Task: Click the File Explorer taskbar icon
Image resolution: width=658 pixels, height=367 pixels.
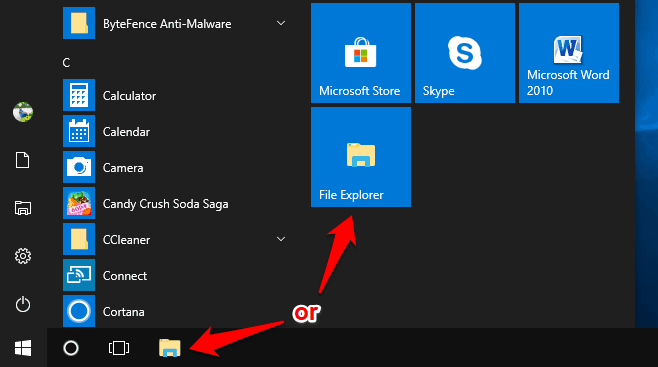Action: point(170,348)
